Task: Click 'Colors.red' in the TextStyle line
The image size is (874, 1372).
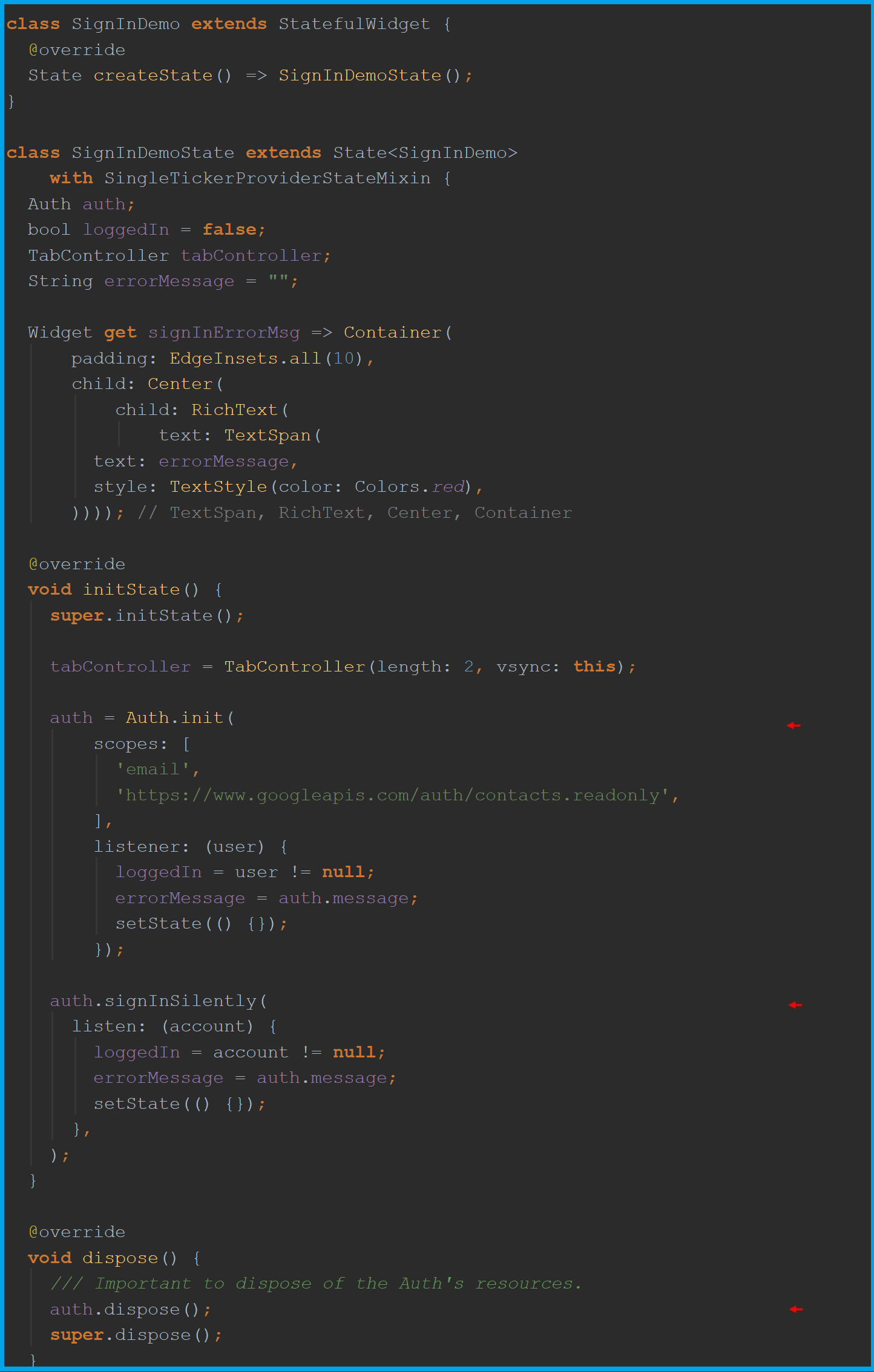Action: coord(409,487)
